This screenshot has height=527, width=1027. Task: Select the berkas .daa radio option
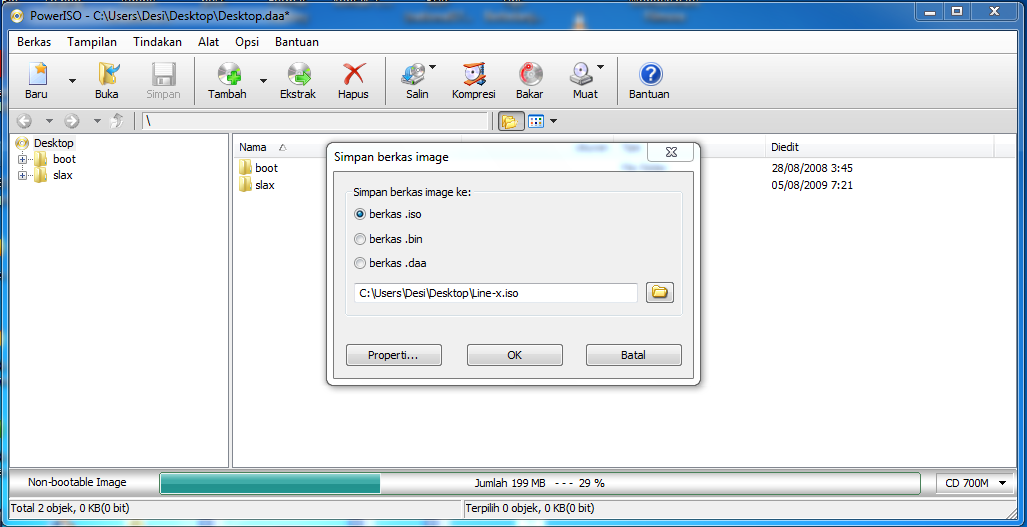tap(360, 263)
